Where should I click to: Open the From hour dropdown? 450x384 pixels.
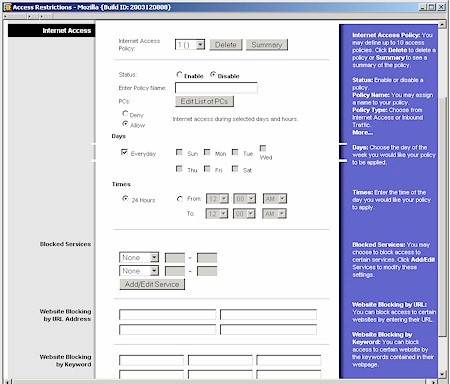pos(217,199)
